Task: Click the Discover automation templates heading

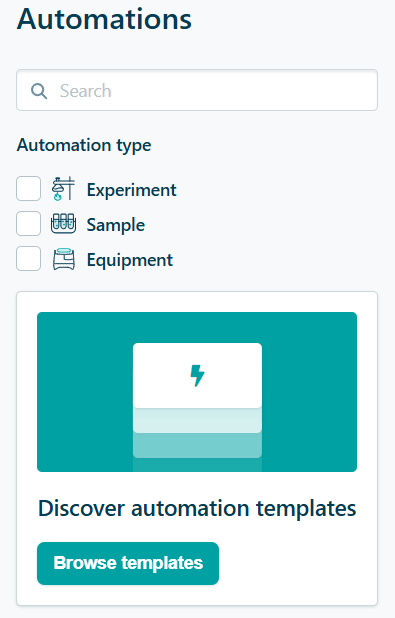Action: (197, 508)
